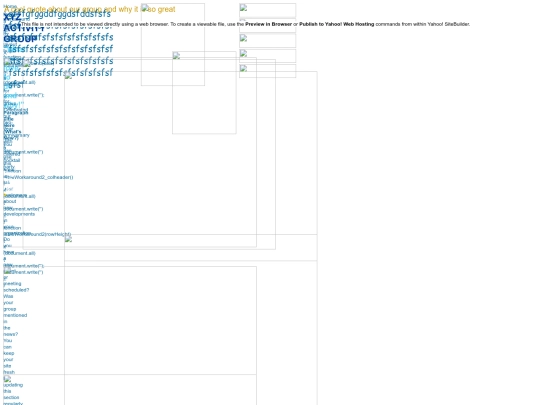Click the broken image beside the 'rowHeight' script text
Screen dimensions: 540x405
(x=68, y=239)
